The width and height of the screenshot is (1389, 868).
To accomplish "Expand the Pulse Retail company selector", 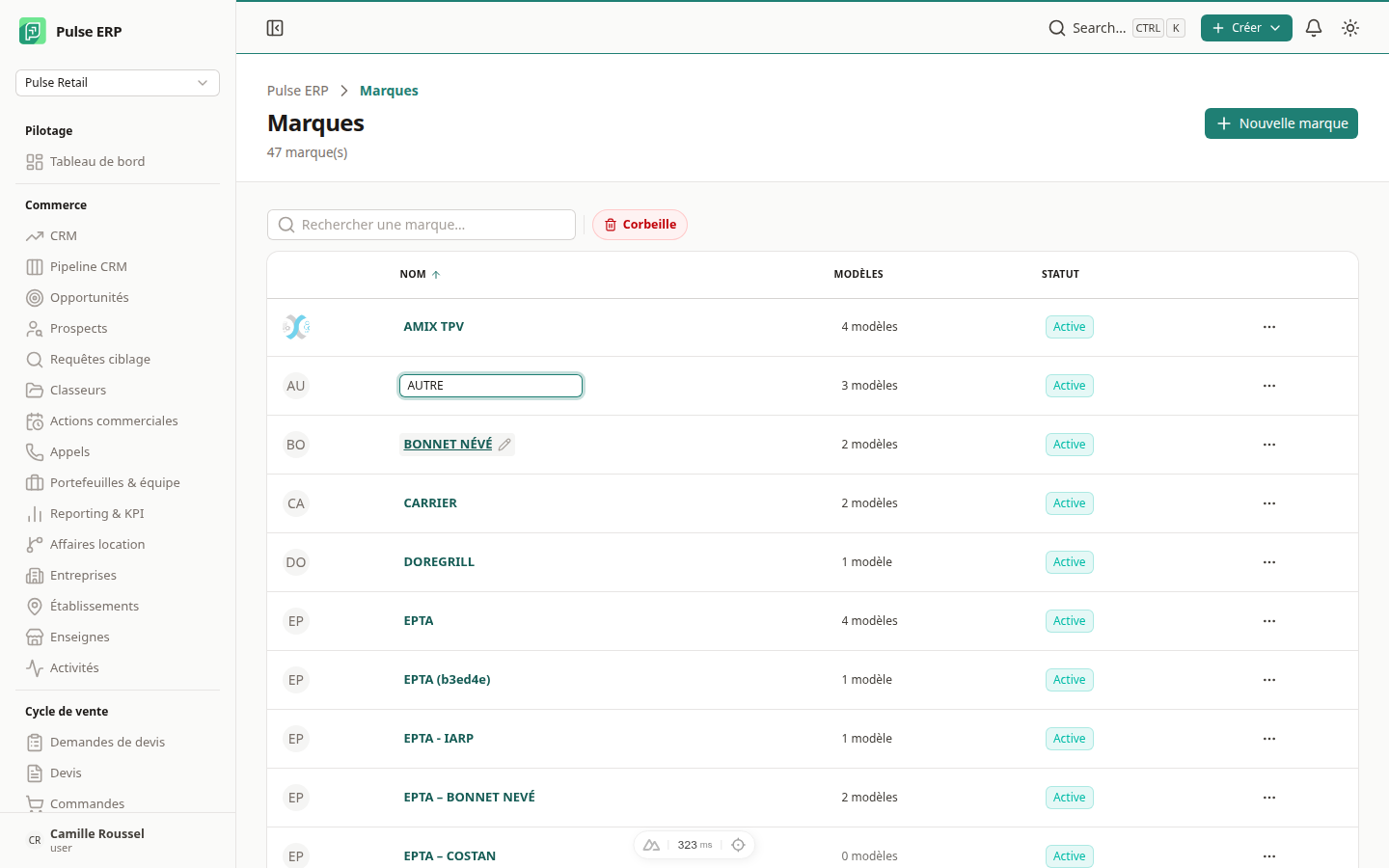I will click(x=118, y=83).
